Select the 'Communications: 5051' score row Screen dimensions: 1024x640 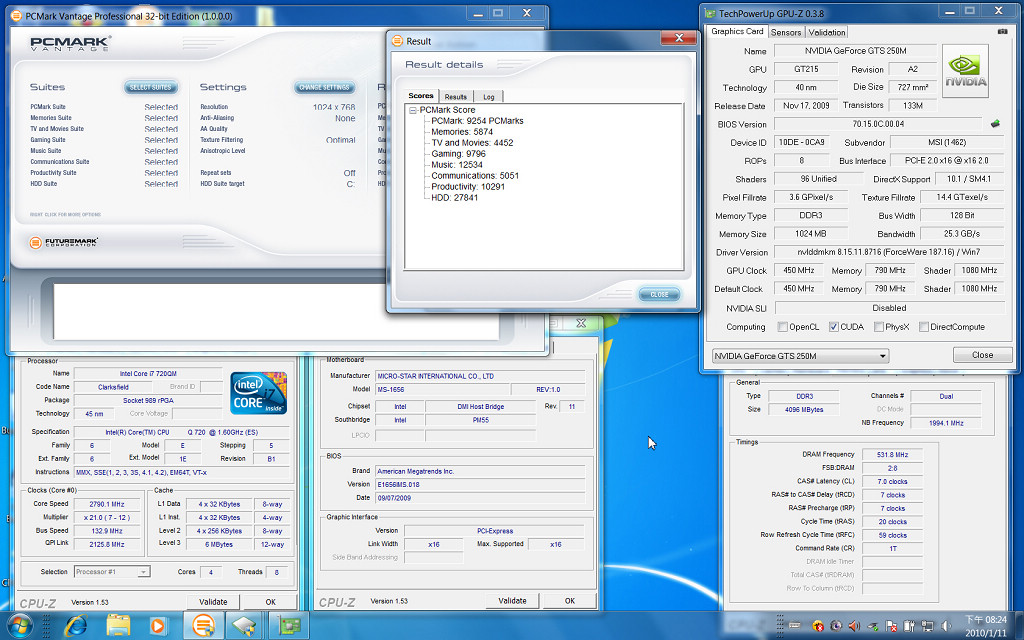(x=475, y=176)
